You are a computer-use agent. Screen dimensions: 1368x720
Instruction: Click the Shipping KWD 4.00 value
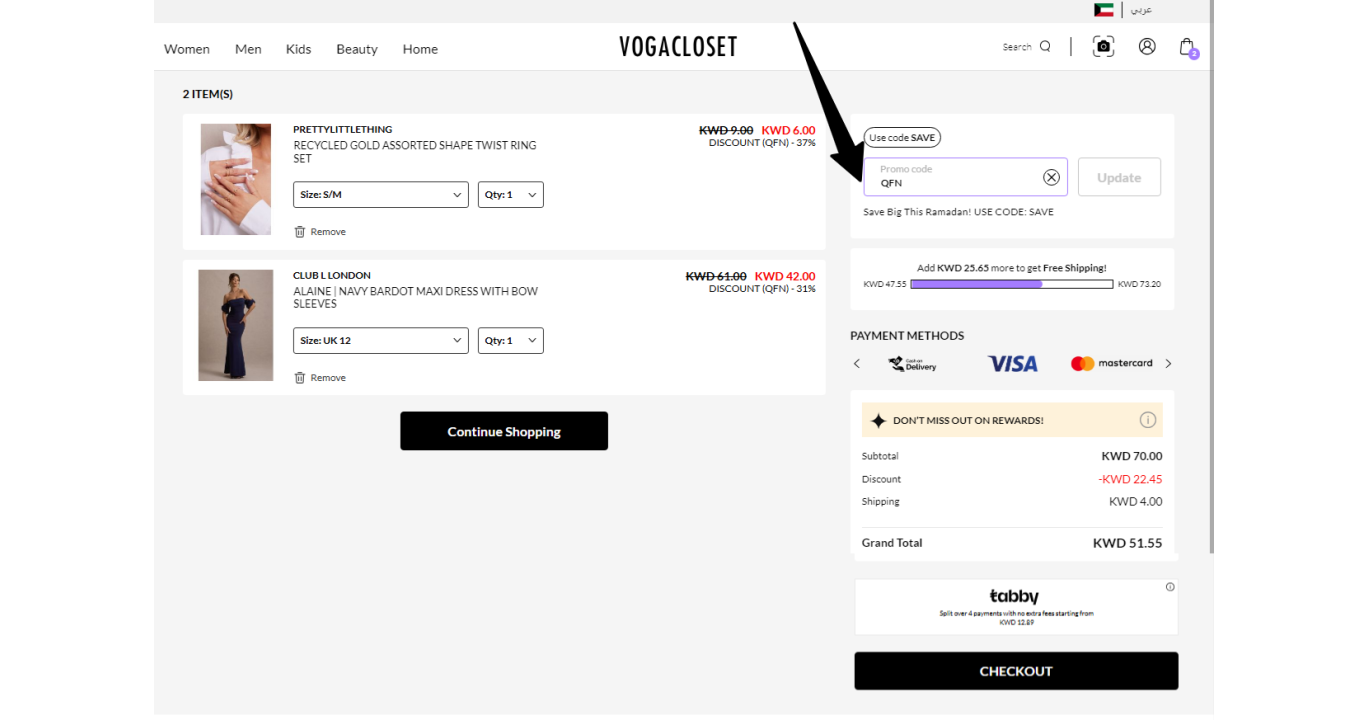[x=1136, y=502]
